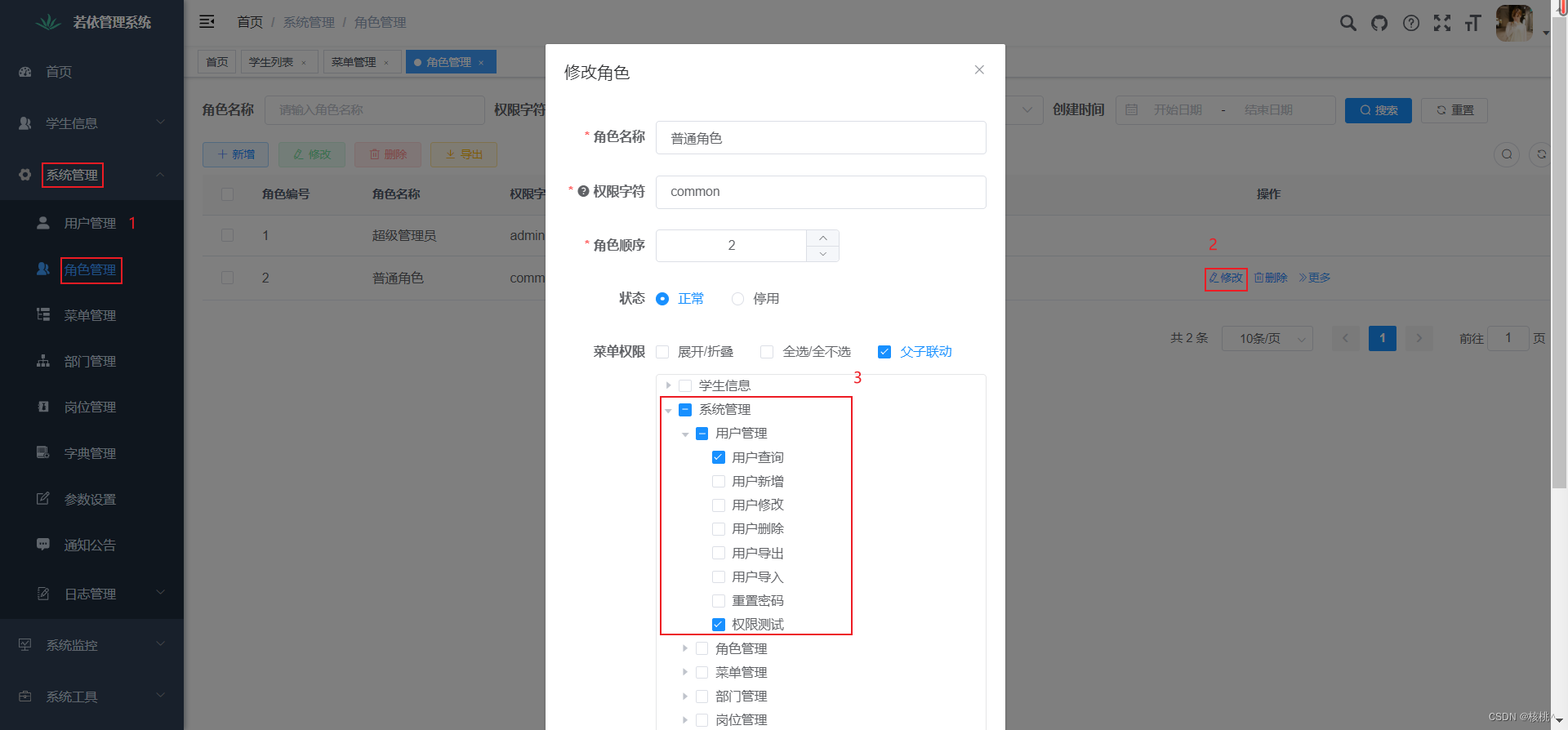The height and width of the screenshot is (730, 1568).
Task: Close the 角色管理 tab with x
Action: [481, 63]
